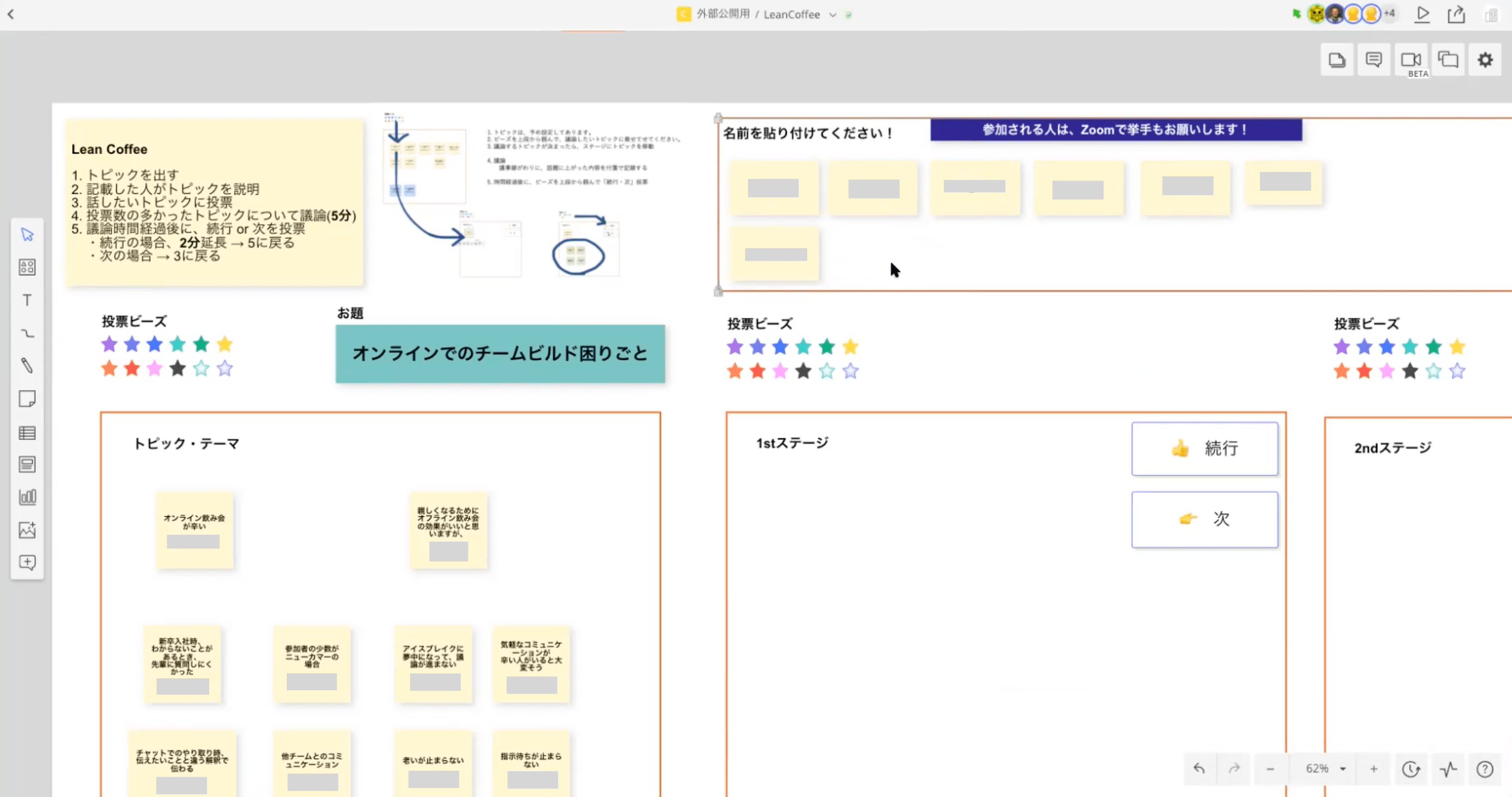
Task: Select the Text tool
Action: click(27, 301)
